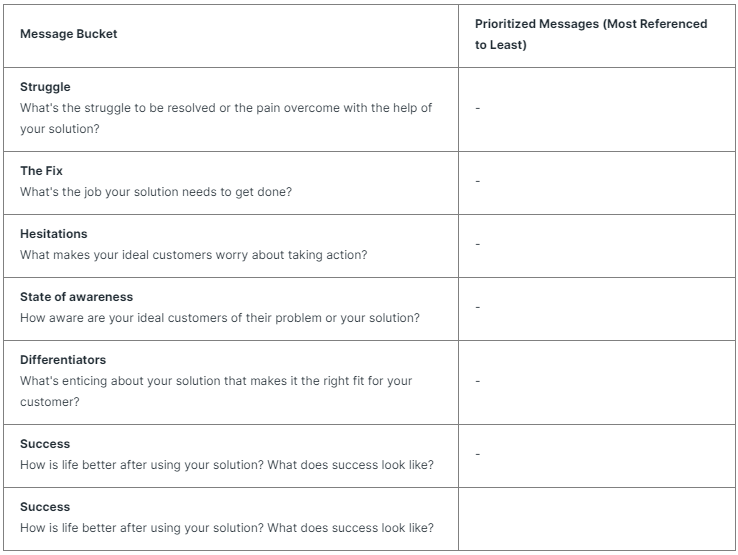Click the "Prioritized Messages" column header
Screen dimensions: 738x555
(x=591, y=34)
